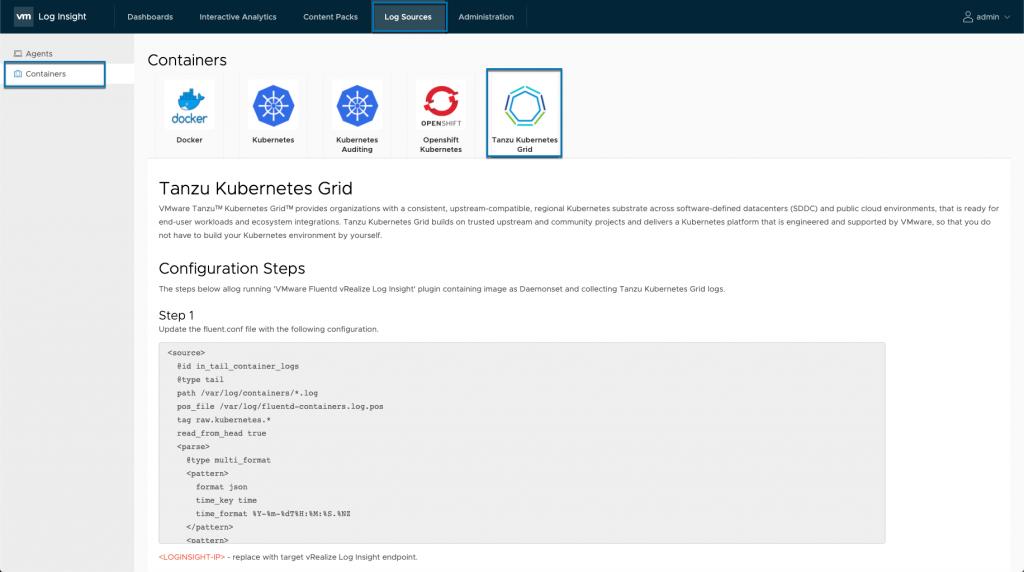Click the 'read_from_head true' line

pos(221,433)
